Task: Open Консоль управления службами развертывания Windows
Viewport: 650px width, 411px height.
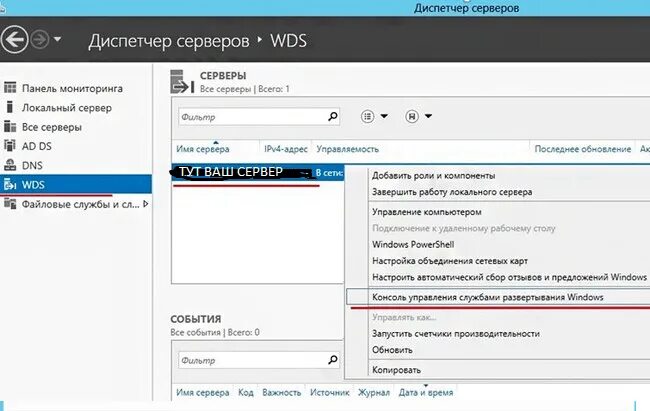Action: click(488, 297)
